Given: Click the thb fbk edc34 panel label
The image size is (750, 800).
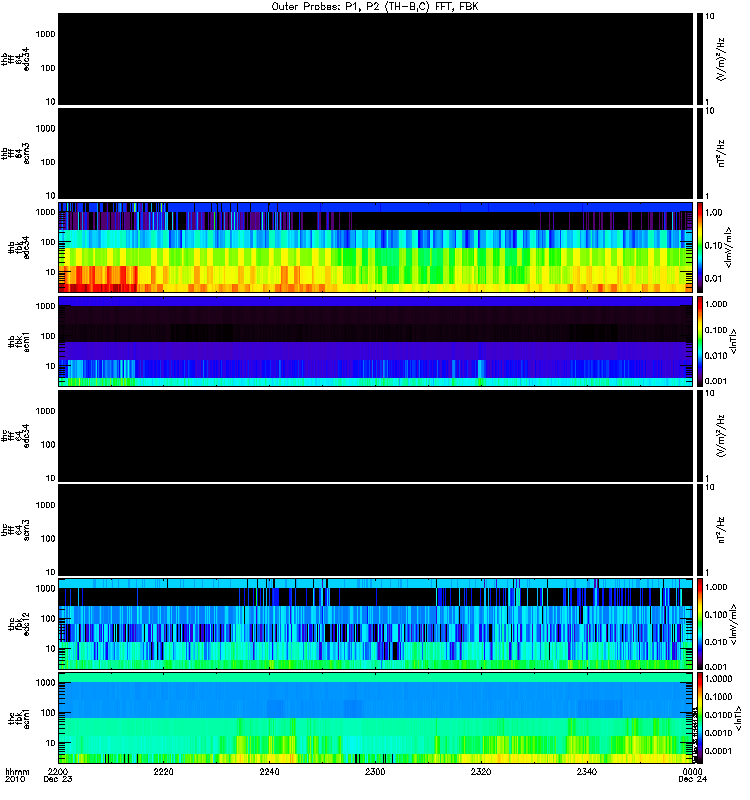Looking at the screenshot, I should tap(19, 247).
